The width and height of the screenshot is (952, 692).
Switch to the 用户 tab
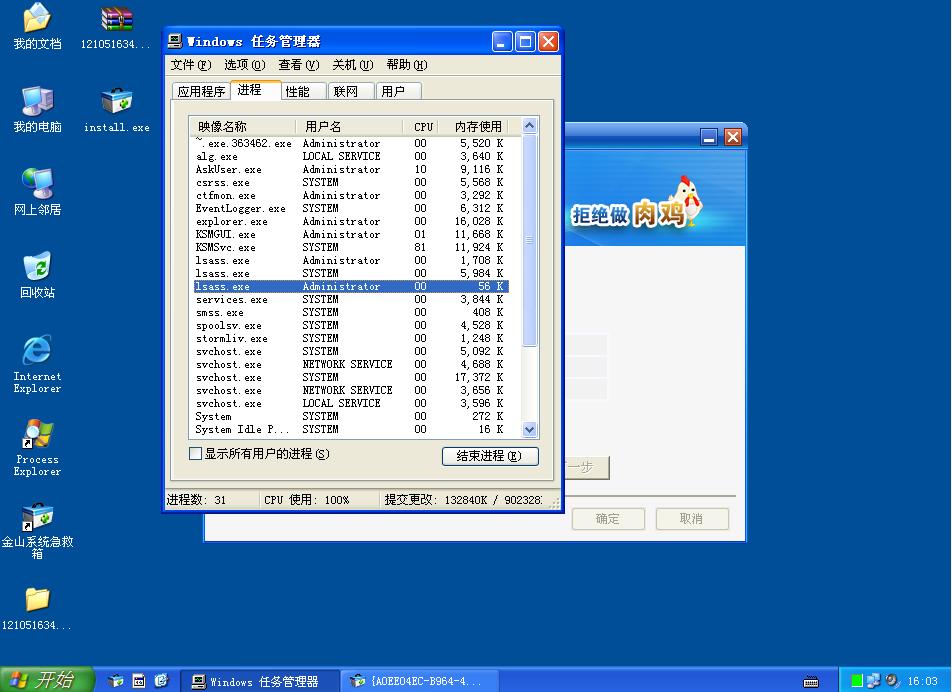(399, 91)
